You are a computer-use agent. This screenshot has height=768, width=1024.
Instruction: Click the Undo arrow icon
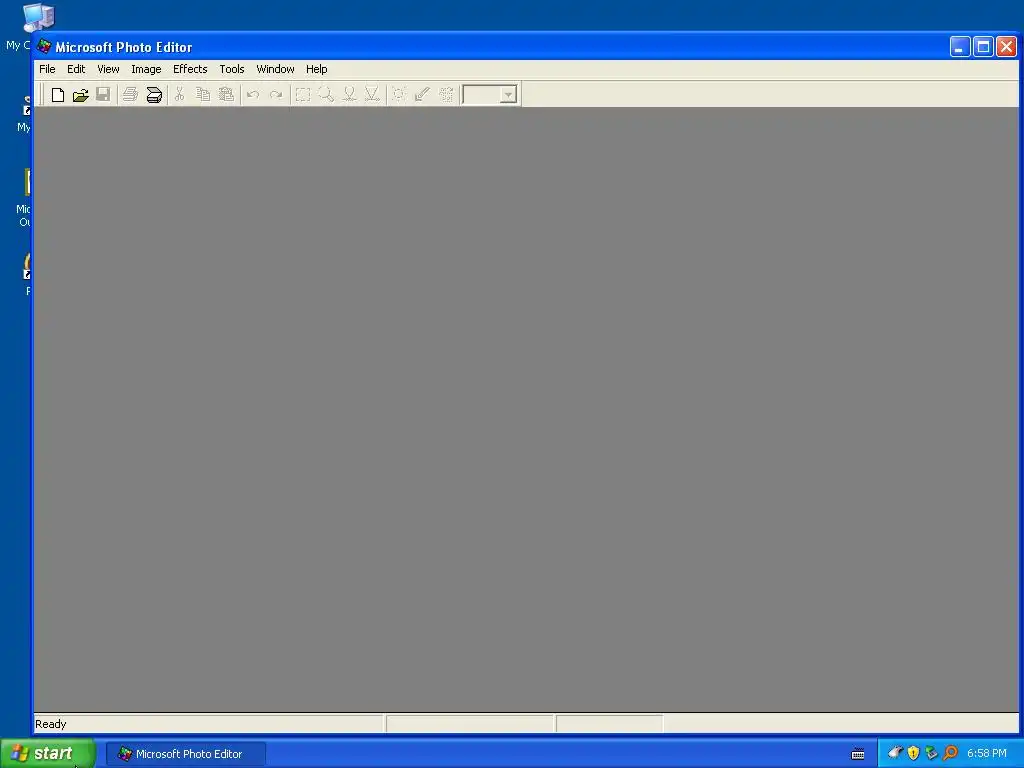[x=253, y=95]
